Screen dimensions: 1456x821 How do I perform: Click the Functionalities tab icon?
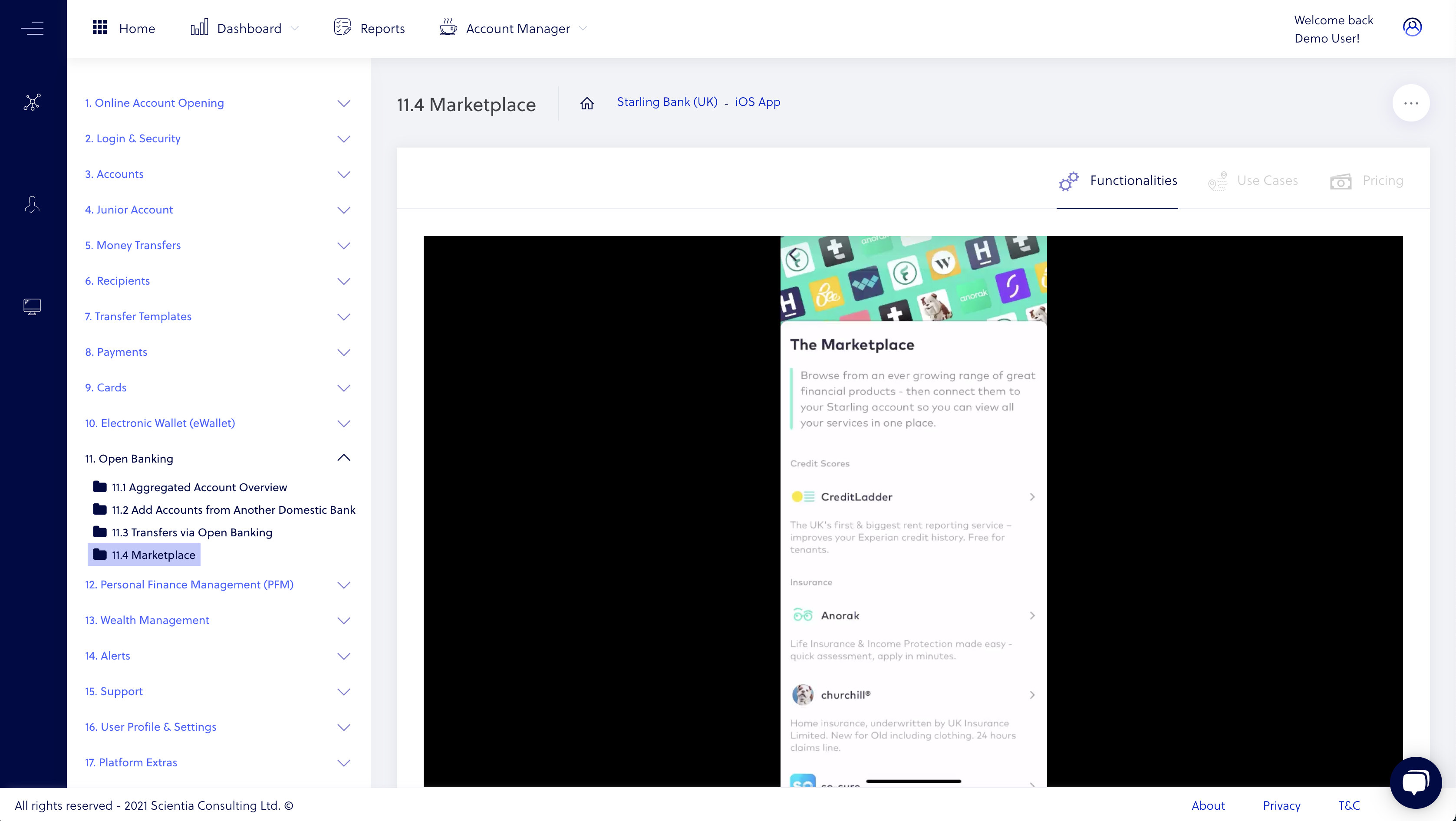coord(1068,182)
